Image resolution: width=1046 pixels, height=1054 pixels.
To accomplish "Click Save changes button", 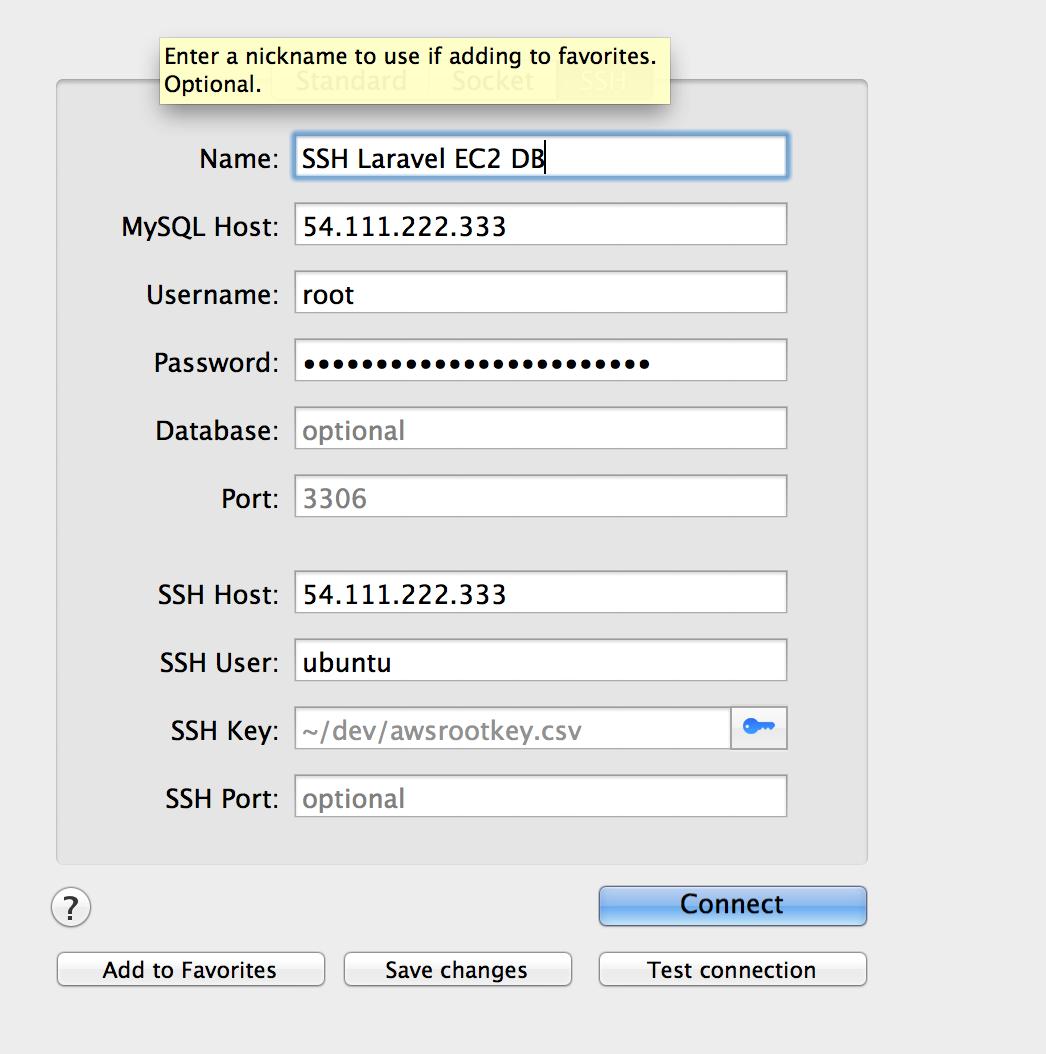I will (x=457, y=969).
